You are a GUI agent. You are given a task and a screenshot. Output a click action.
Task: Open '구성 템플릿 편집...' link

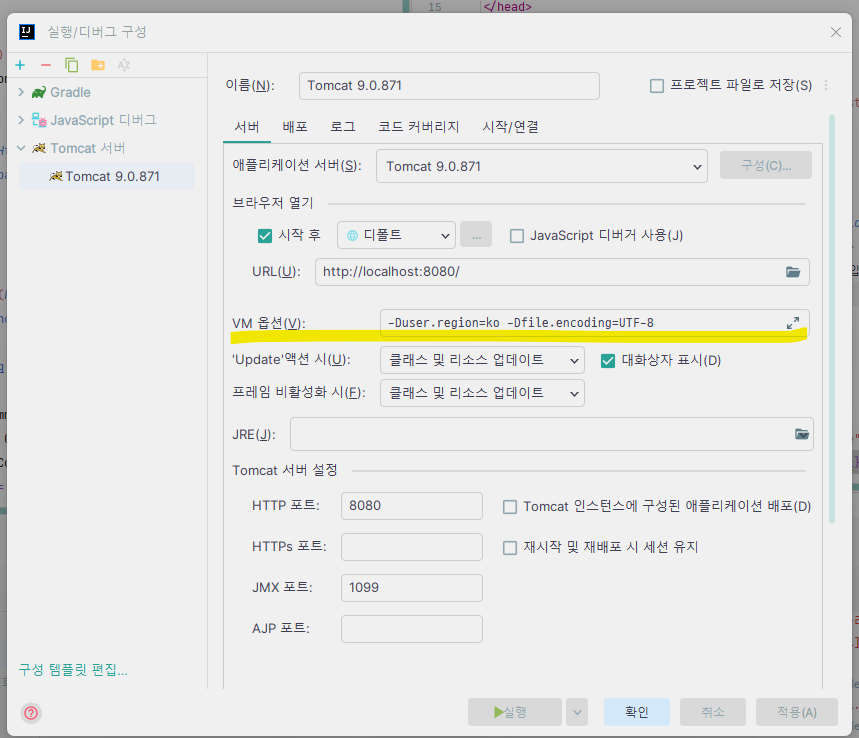tap(73, 670)
